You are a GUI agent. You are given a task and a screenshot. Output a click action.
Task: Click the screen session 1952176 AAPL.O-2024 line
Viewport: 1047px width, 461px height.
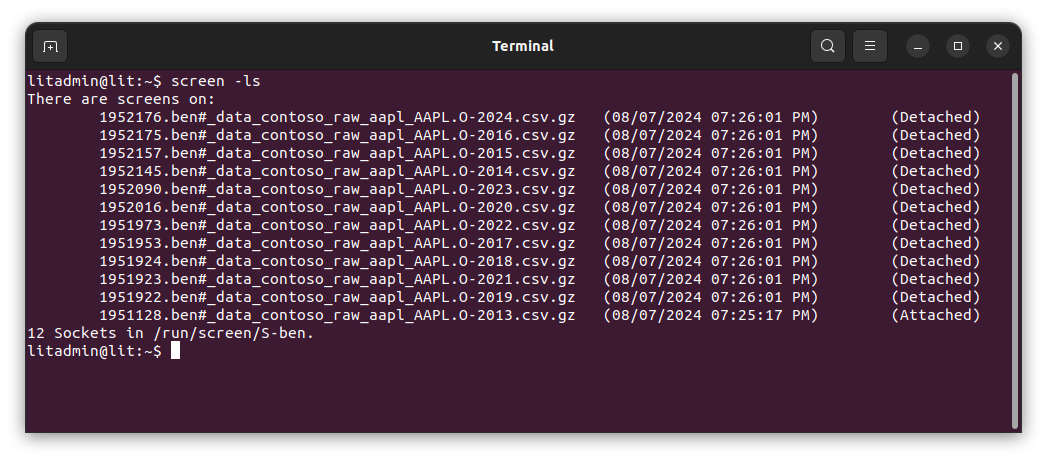(x=336, y=117)
